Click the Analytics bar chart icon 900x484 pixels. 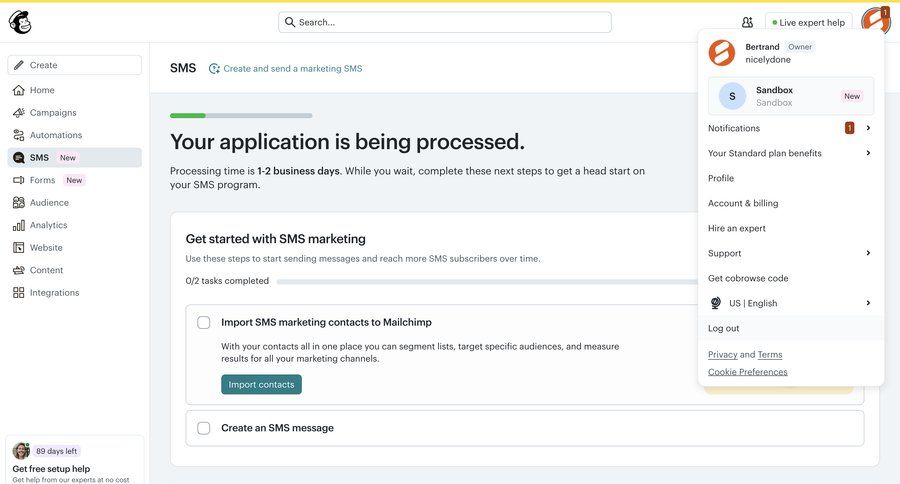(18, 225)
